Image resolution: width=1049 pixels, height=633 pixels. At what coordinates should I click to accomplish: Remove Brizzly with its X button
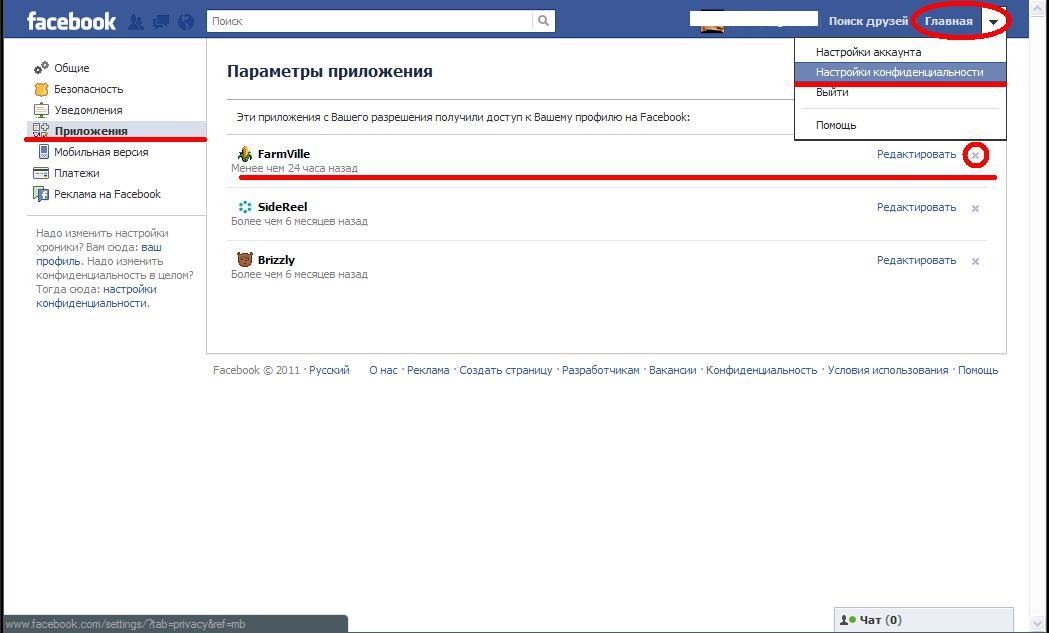coord(975,261)
